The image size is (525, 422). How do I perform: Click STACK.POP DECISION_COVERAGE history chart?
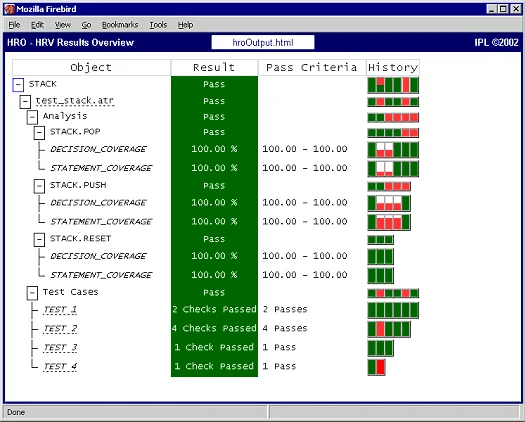pos(393,150)
